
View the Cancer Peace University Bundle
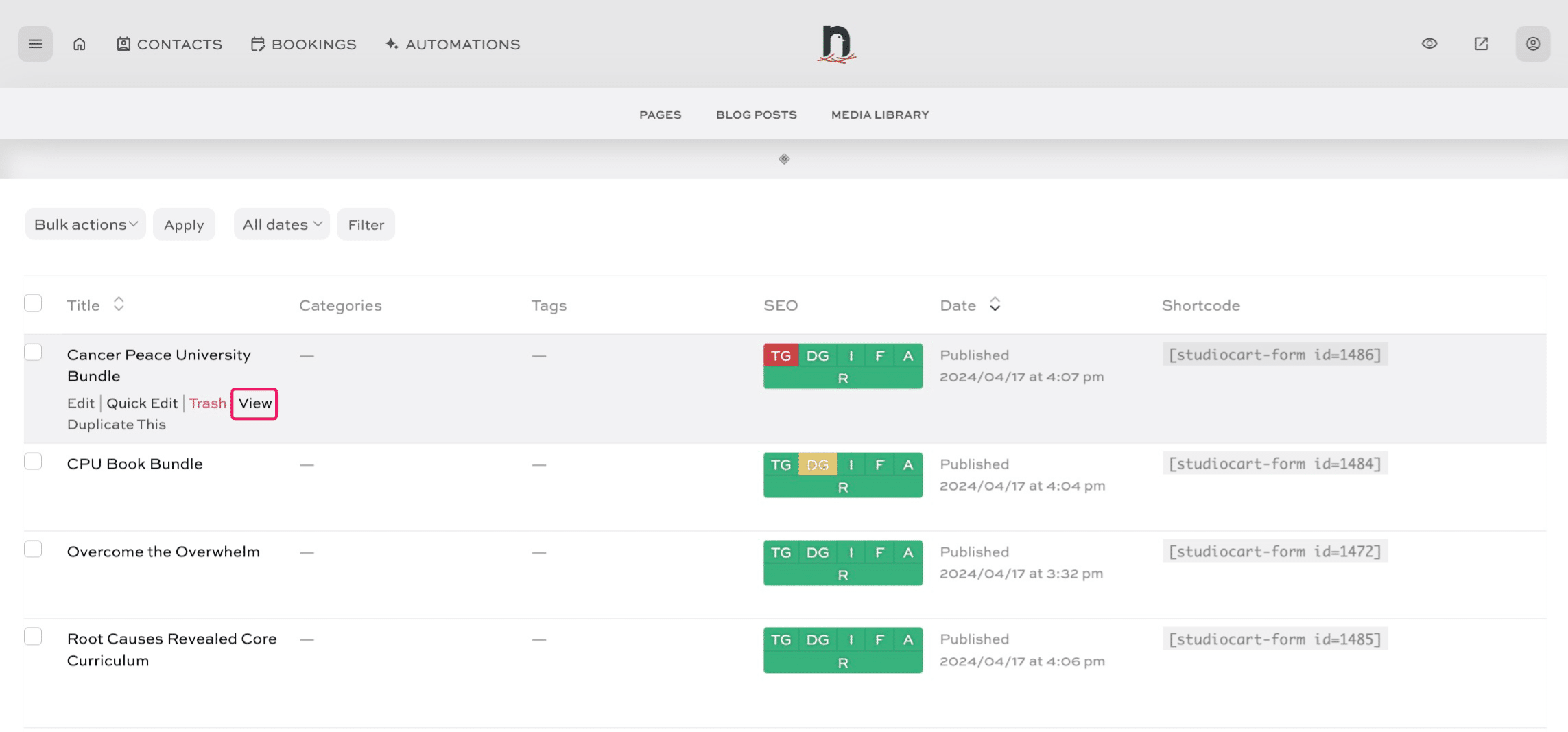(x=254, y=403)
